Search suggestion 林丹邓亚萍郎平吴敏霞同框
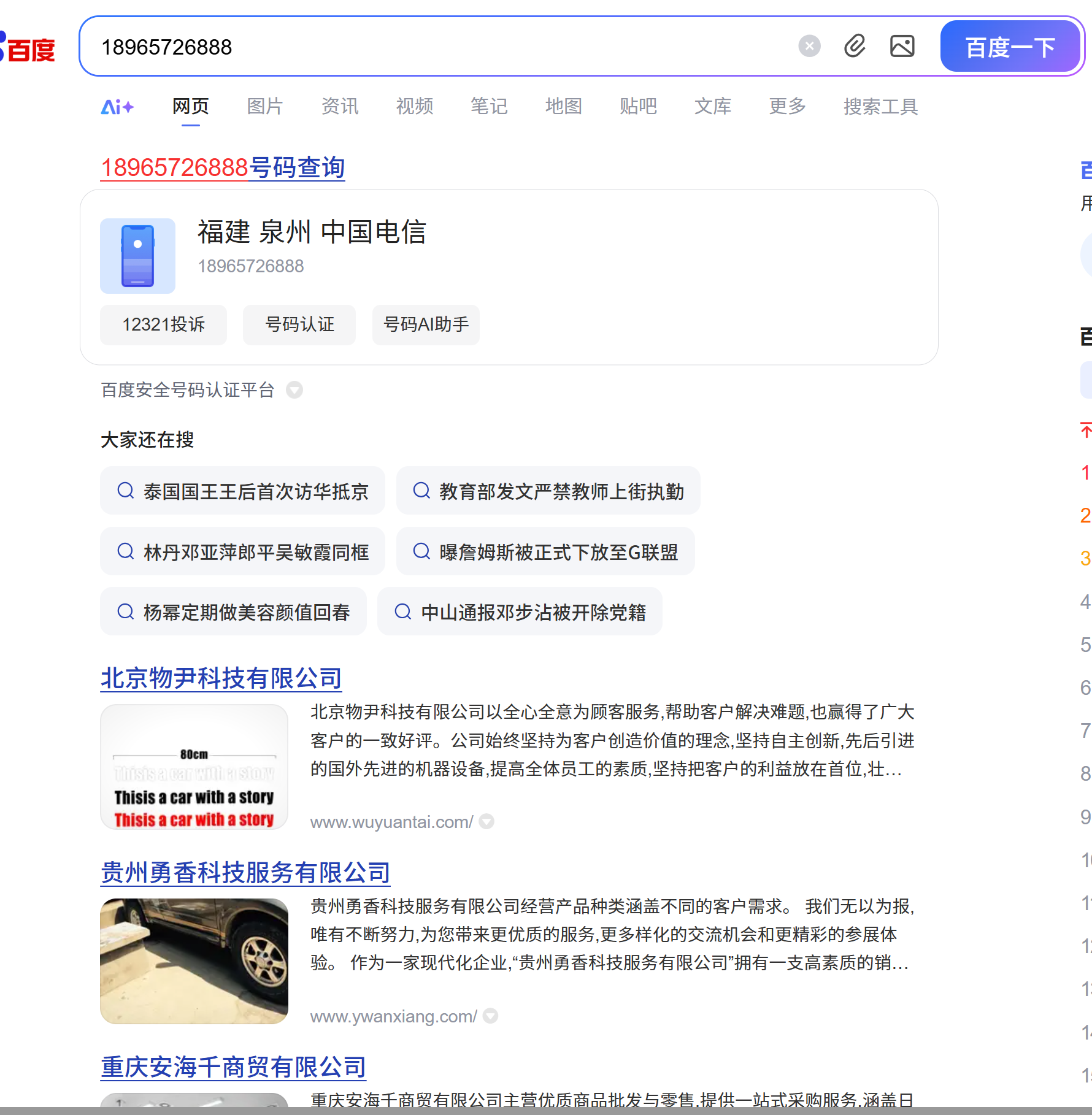The width and height of the screenshot is (1092, 1115). click(243, 551)
